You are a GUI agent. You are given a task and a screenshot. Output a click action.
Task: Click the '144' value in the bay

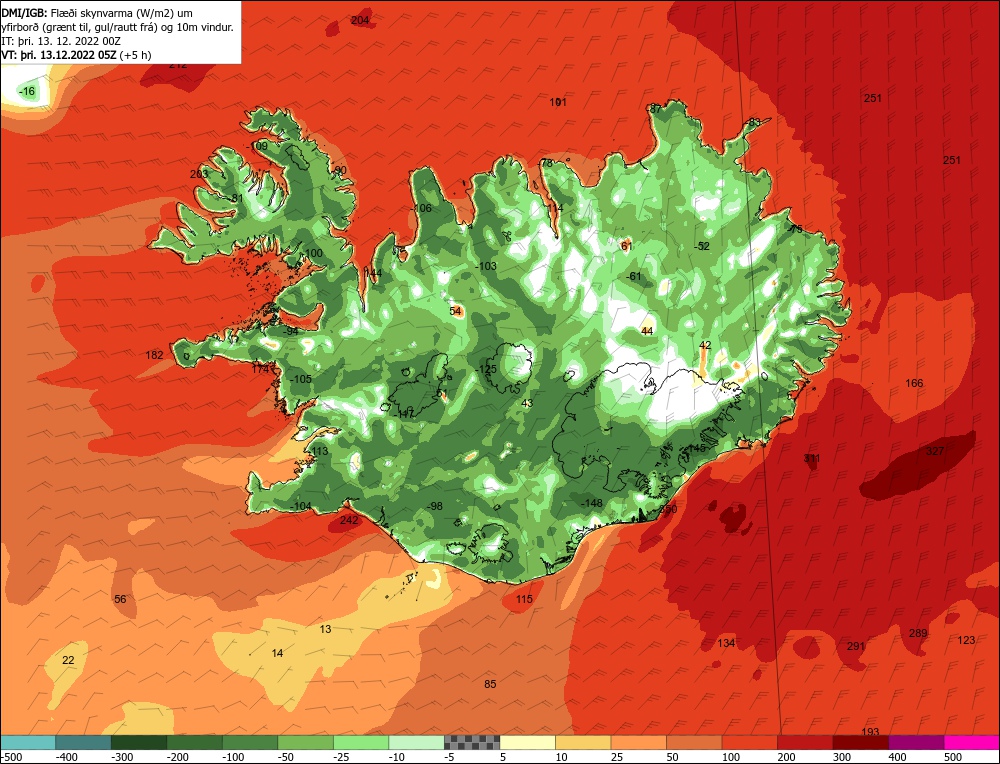click(373, 274)
